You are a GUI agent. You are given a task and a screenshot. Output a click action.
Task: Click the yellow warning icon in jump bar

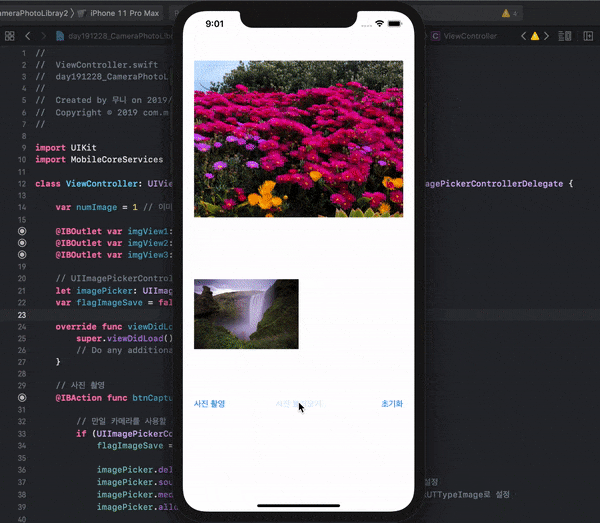(535, 36)
